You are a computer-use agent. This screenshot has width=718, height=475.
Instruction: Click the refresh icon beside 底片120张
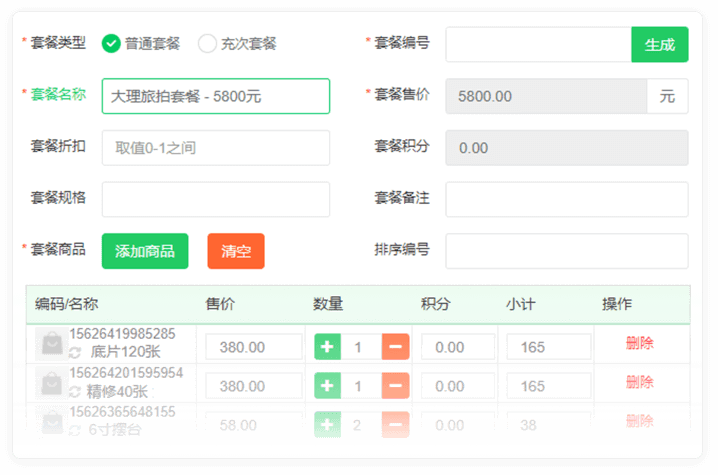(75, 352)
